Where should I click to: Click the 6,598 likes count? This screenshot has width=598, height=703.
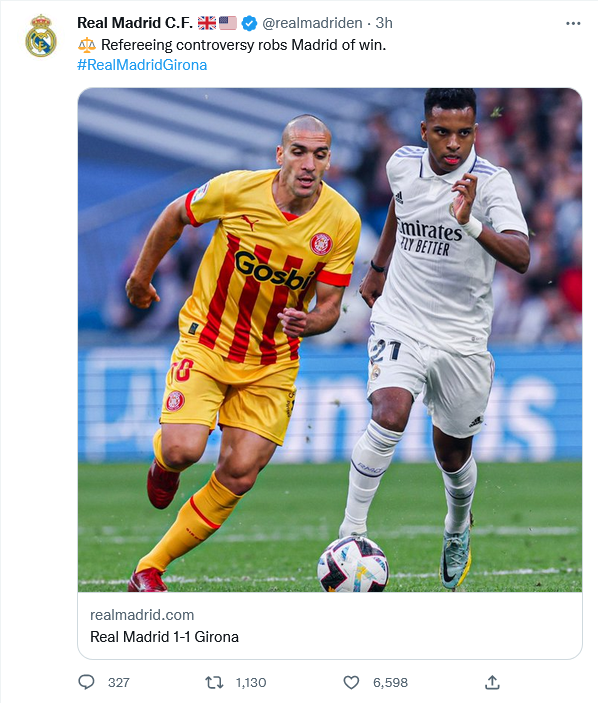pyautogui.click(x=390, y=682)
